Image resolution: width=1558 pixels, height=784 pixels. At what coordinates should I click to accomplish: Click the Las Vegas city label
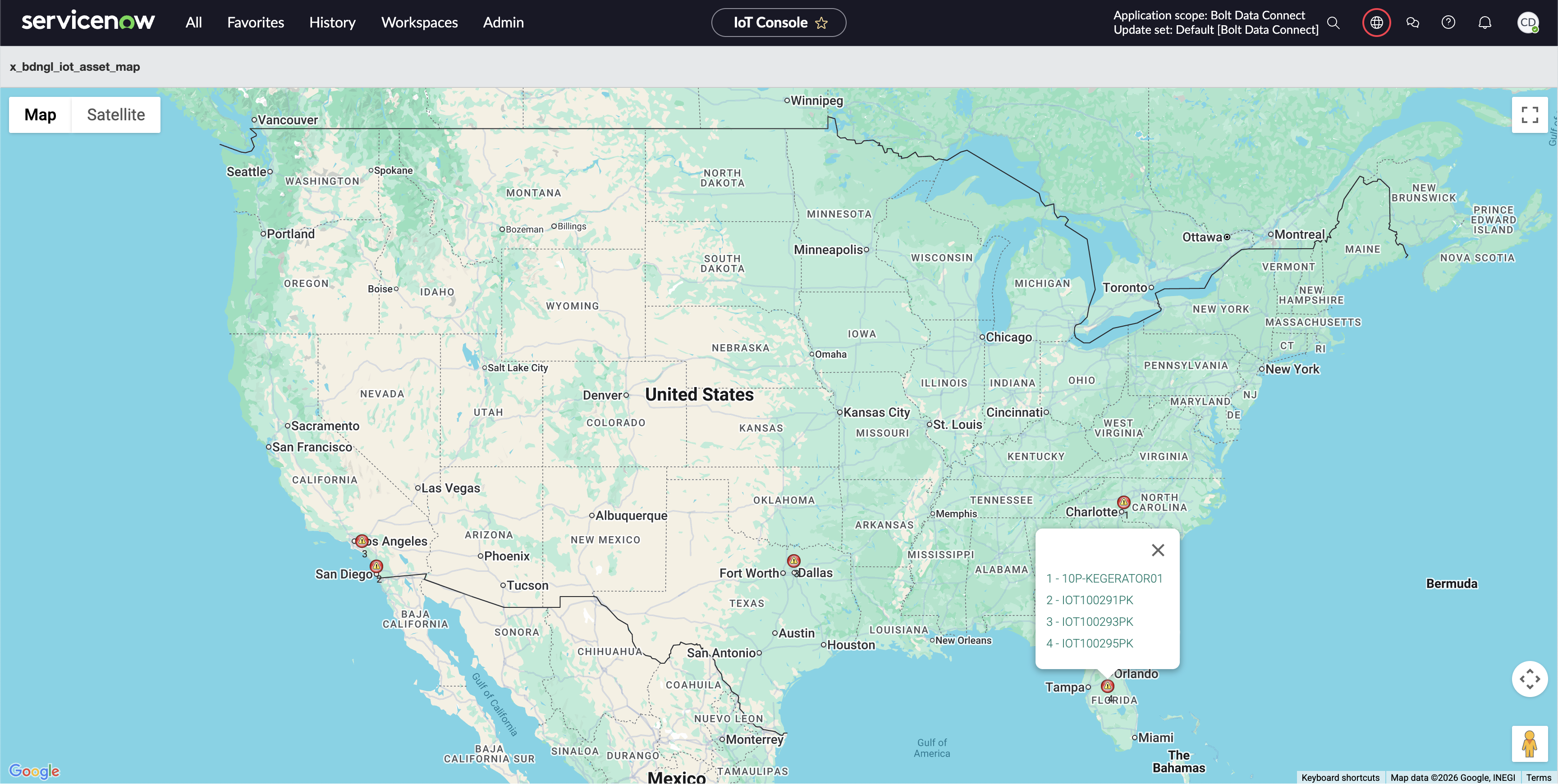click(x=451, y=488)
